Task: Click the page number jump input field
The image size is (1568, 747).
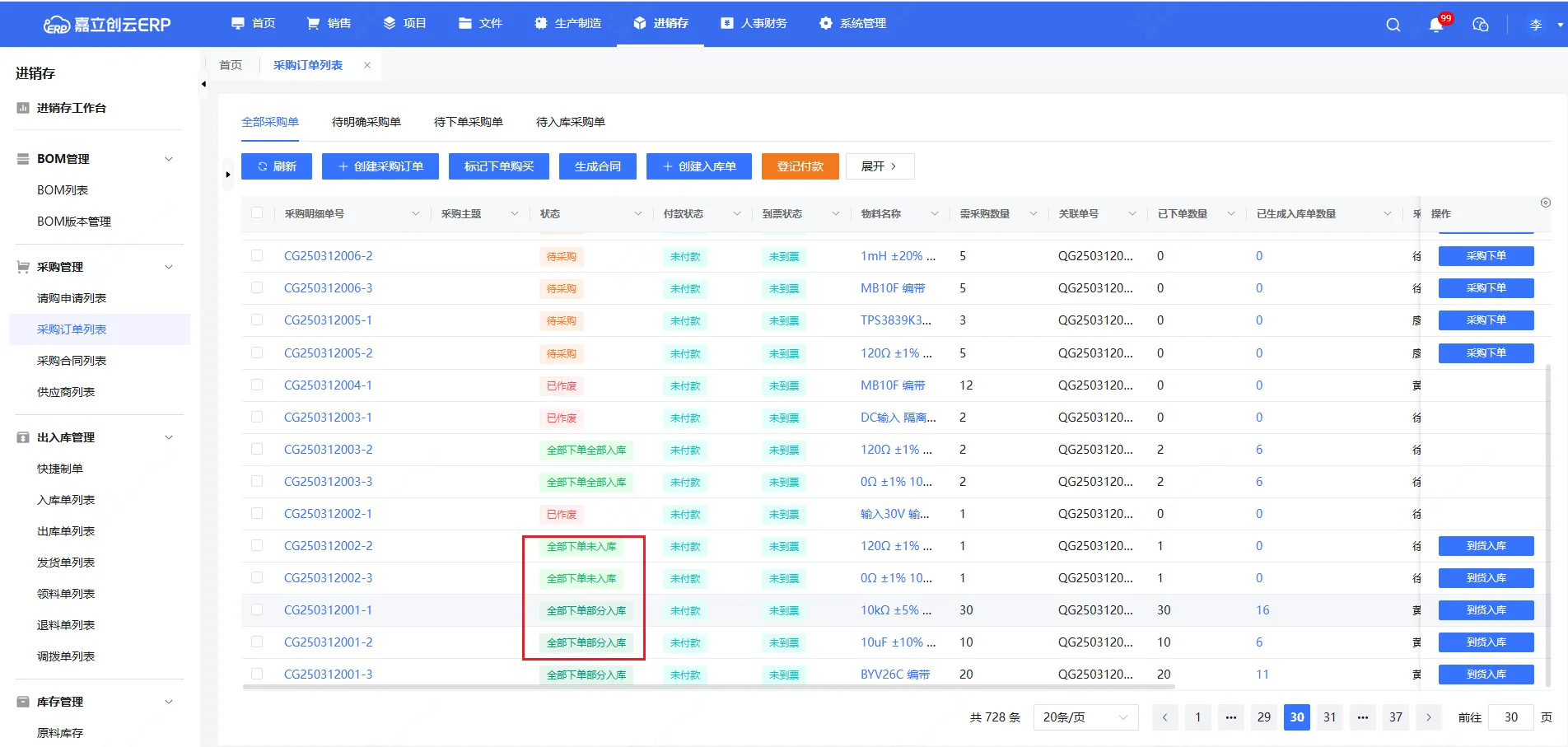Action: click(1510, 717)
